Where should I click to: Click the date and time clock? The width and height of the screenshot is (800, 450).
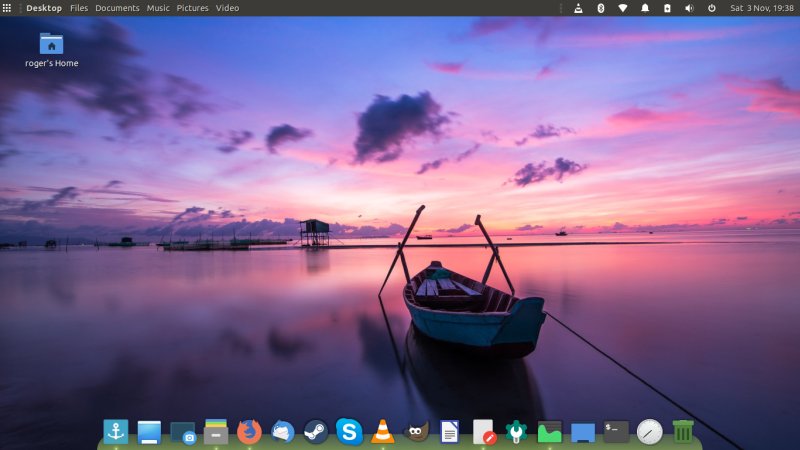pos(761,8)
